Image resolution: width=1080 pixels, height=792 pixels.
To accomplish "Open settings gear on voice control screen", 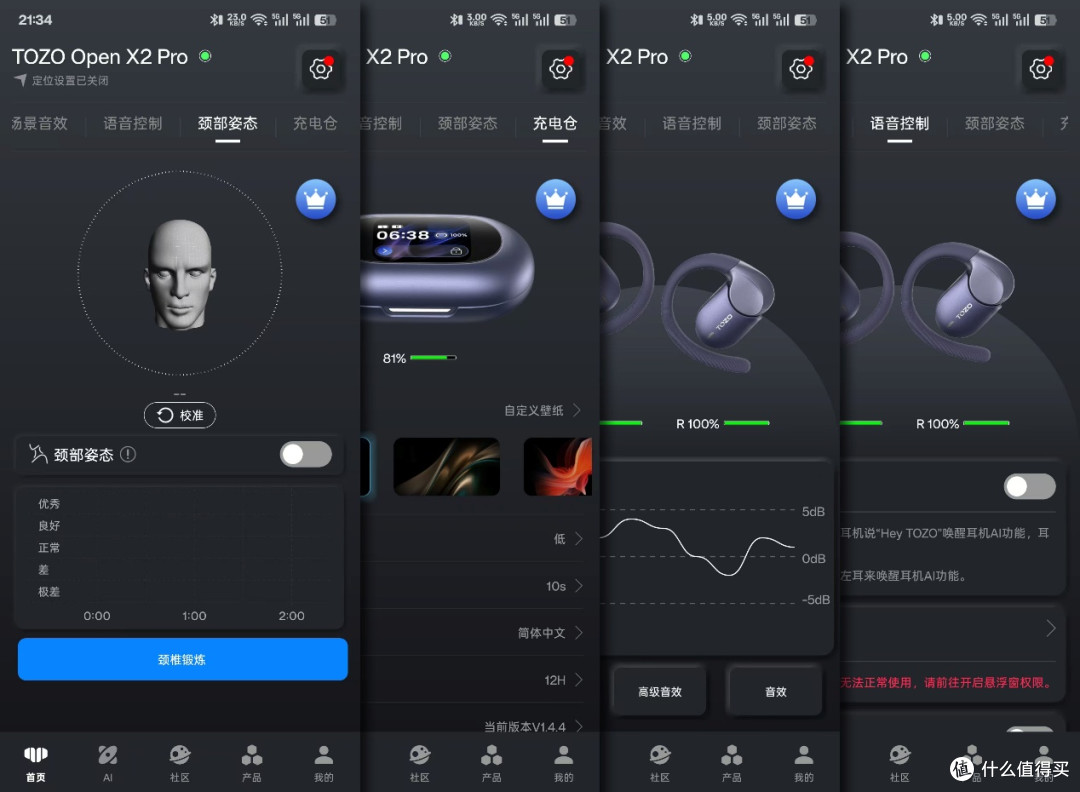I will point(1041,69).
